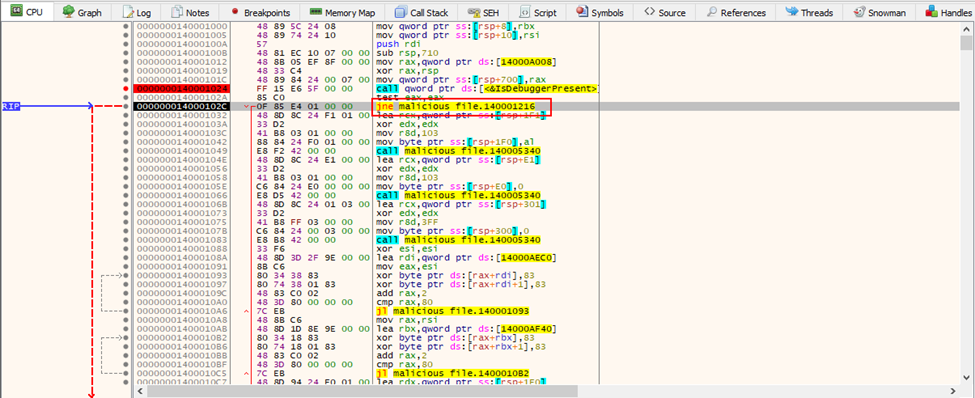Select address 000000014000101C row
975x398 pixels.
(x=182, y=80)
